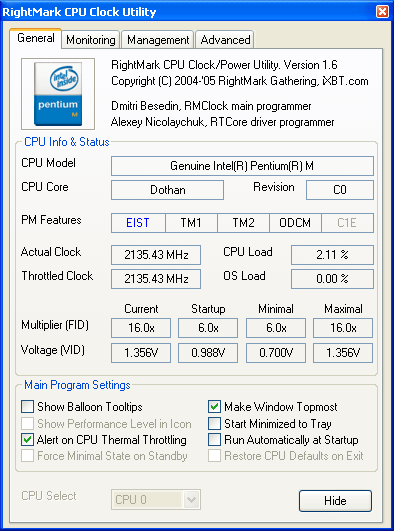Screen dimensions: 394x531
Task: Click the Maximal multiplier value 16.0x
Action: click(343, 328)
